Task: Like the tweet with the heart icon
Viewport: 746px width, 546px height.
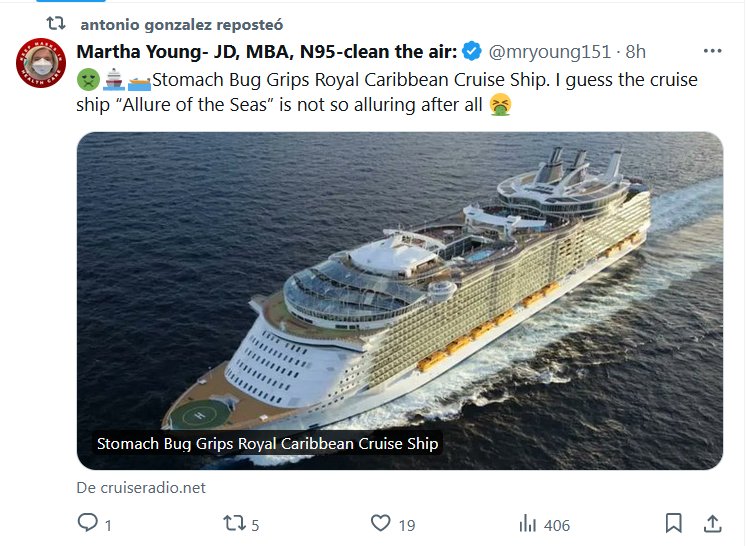Action: tap(380, 522)
